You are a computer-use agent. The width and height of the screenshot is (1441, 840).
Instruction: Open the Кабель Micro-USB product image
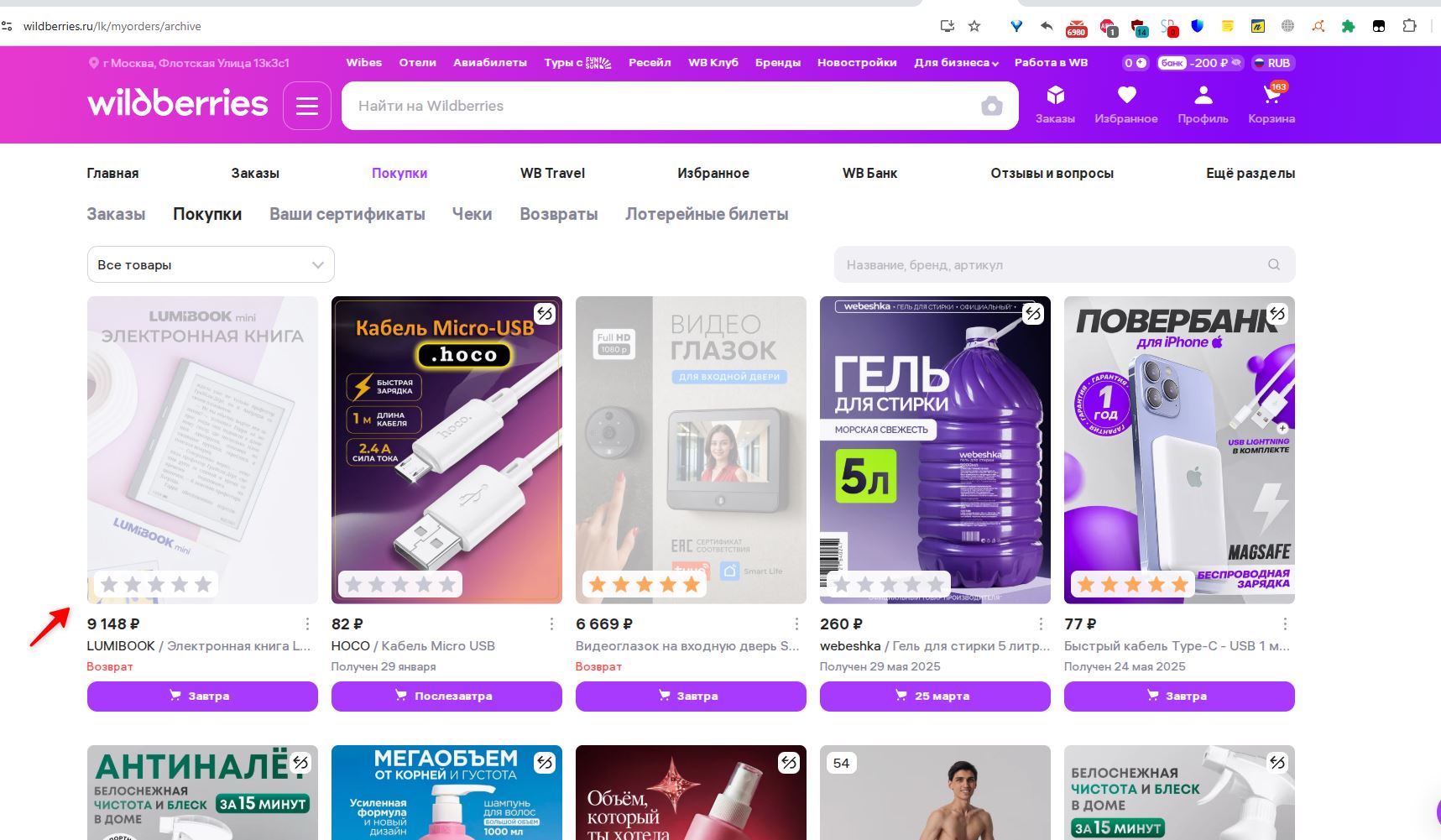(x=446, y=450)
